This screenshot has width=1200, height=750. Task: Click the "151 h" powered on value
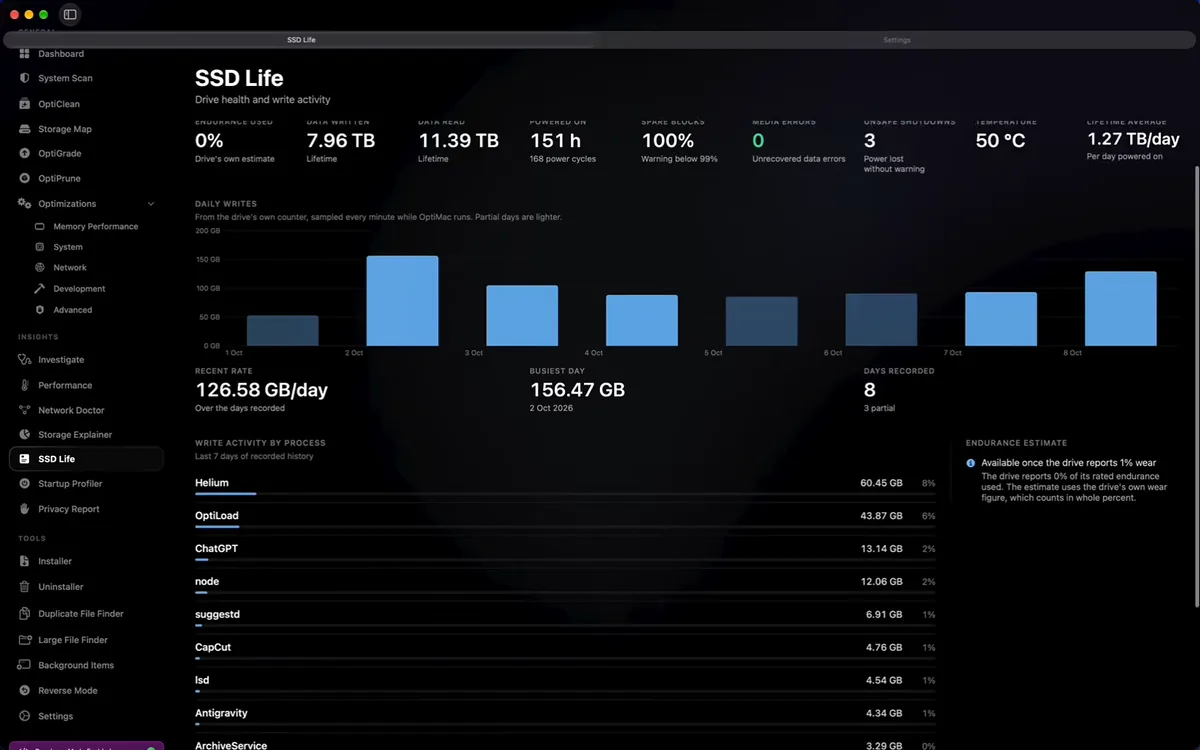click(555, 141)
